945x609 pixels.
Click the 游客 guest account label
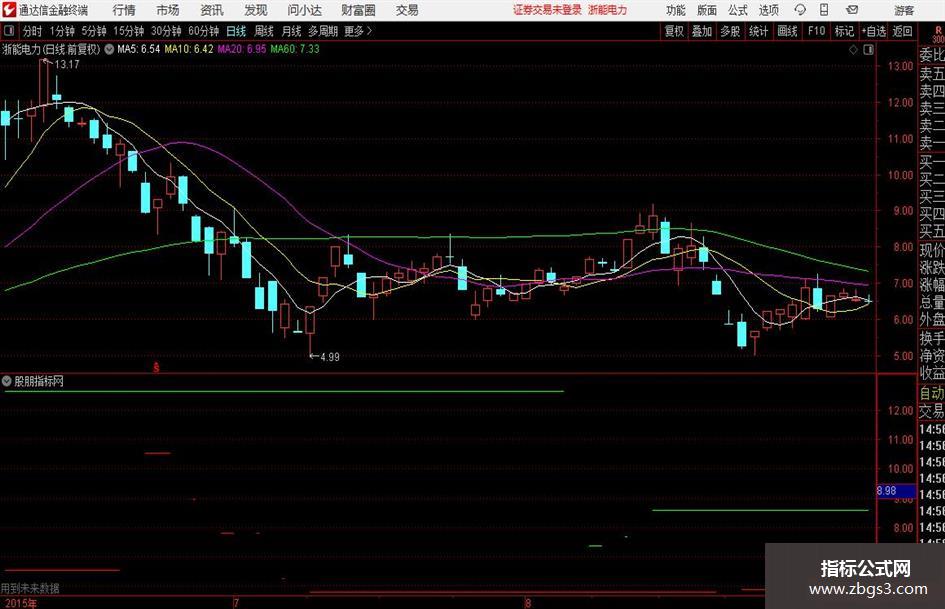(x=904, y=10)
